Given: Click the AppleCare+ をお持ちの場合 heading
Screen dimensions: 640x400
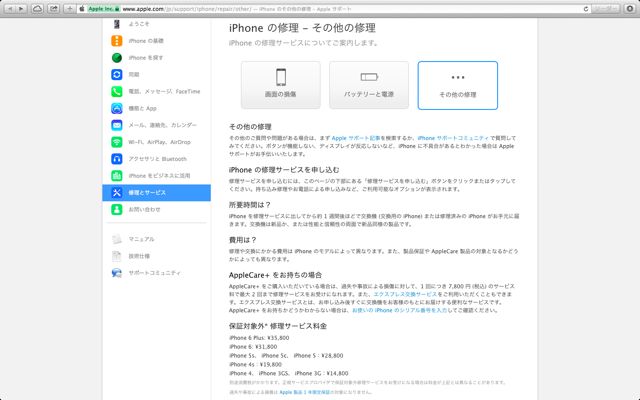Looking at the screenshot, I should [276, 275].
